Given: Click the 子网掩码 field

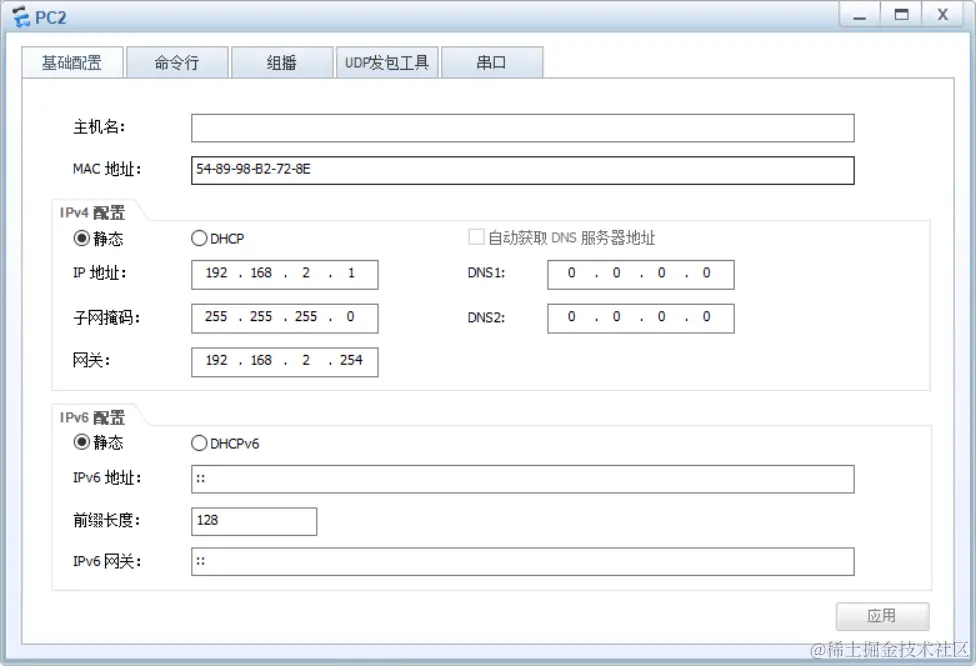Looking at the screenshot, I should [x=283, y=318].
